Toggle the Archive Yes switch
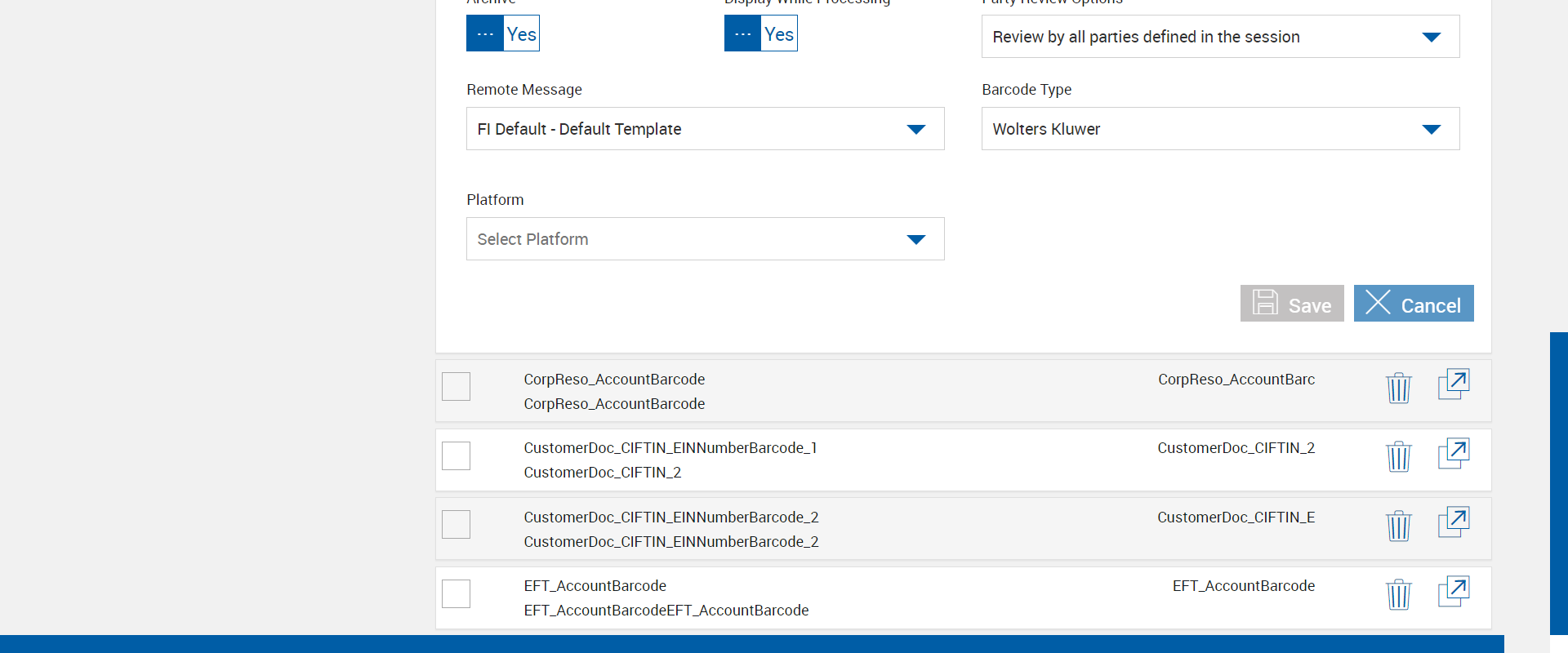1568x653 pixels. pyautogui.click(x=502, y=33)
